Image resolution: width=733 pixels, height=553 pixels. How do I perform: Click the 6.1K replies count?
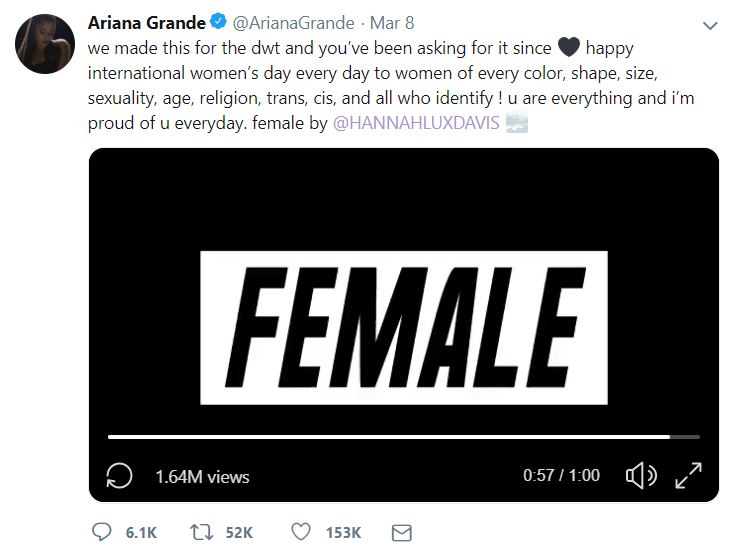(x=141, y=532)
